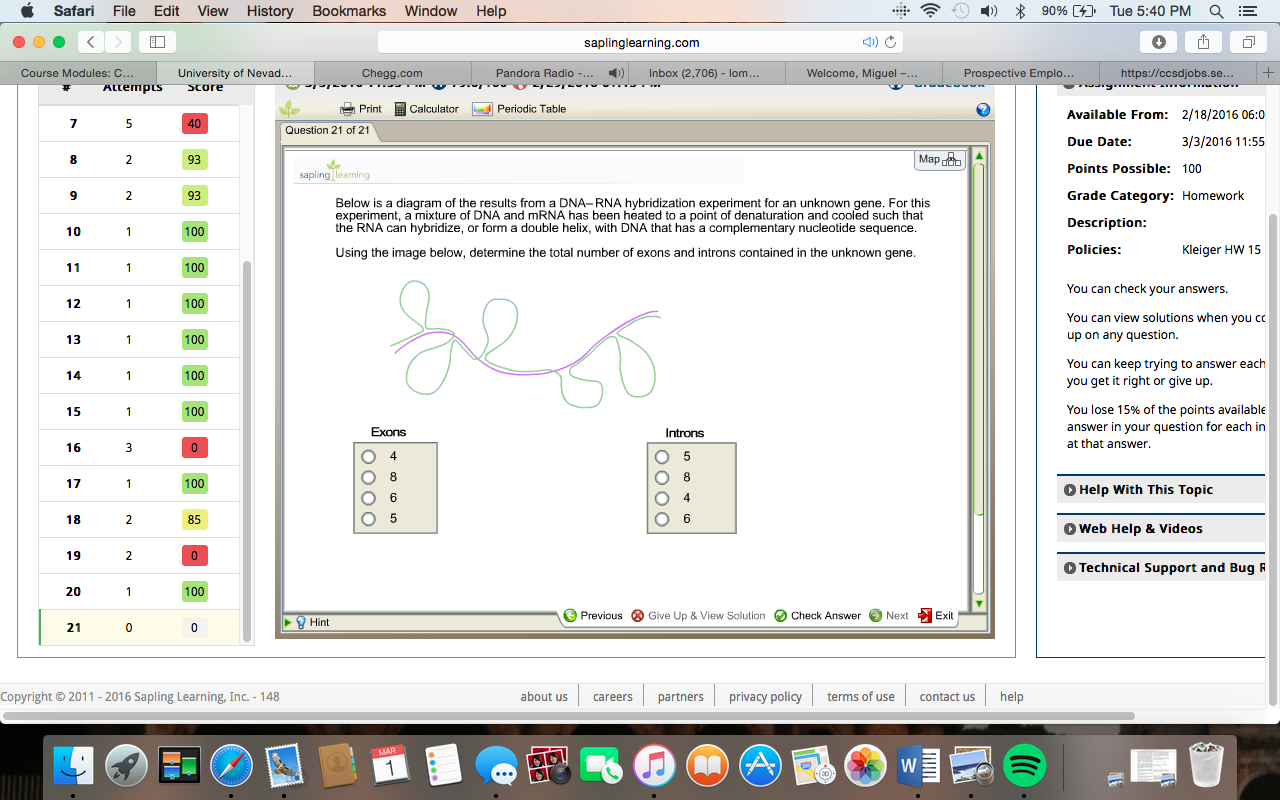
Task: Select 6 exons radio button
Action: click(368, 498)
